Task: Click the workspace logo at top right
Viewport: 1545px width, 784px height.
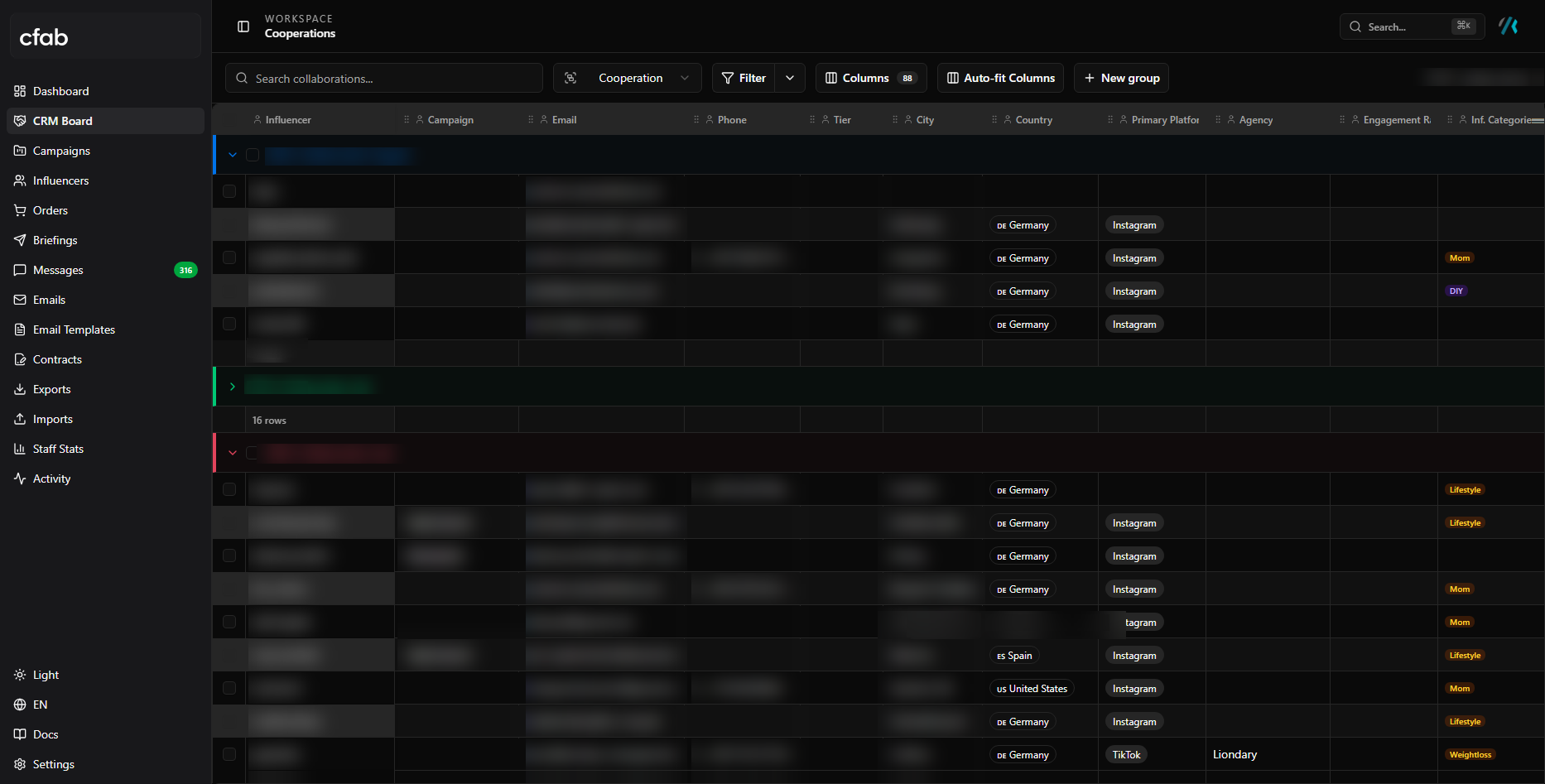Action: click(1509, 26)
